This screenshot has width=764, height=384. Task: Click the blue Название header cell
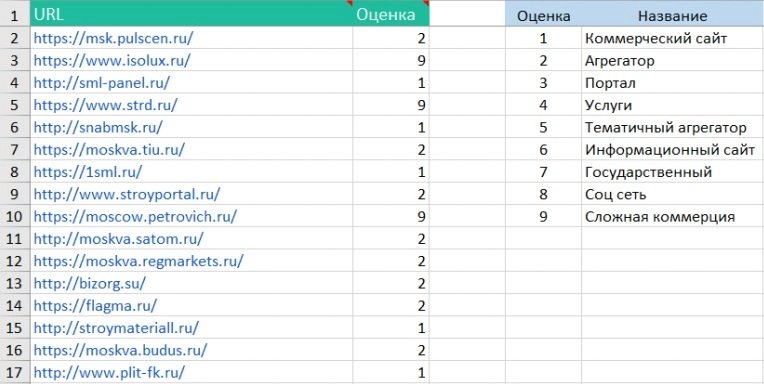[672, 16]
